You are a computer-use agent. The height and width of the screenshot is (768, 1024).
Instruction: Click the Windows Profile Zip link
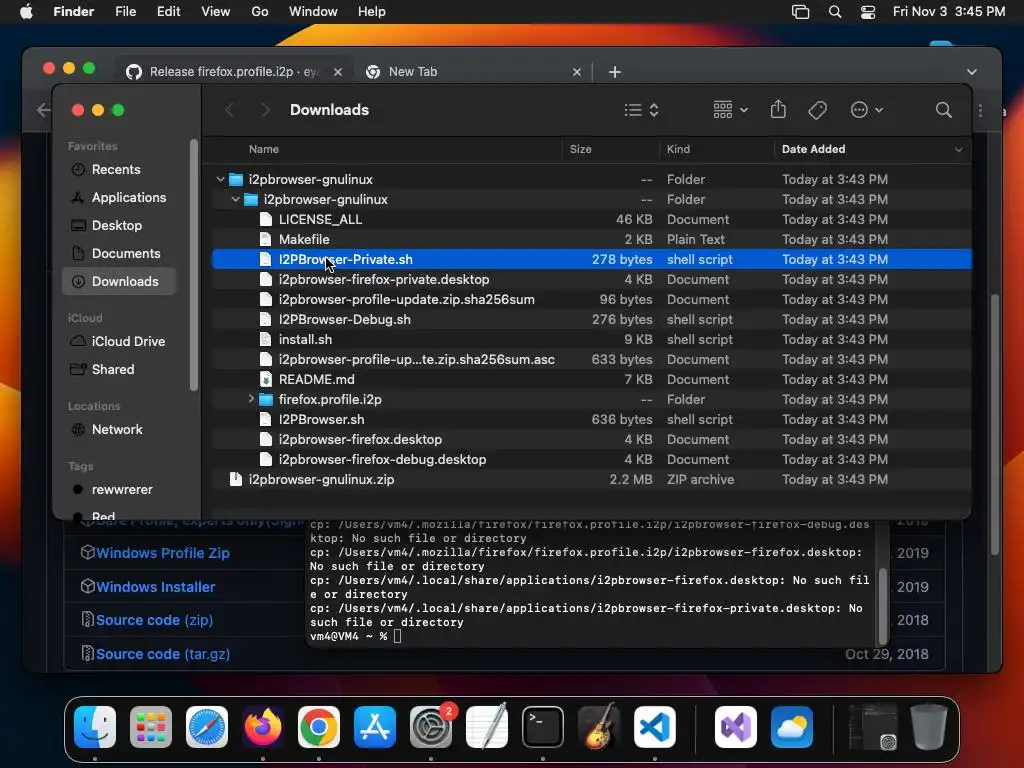point(163,552)
